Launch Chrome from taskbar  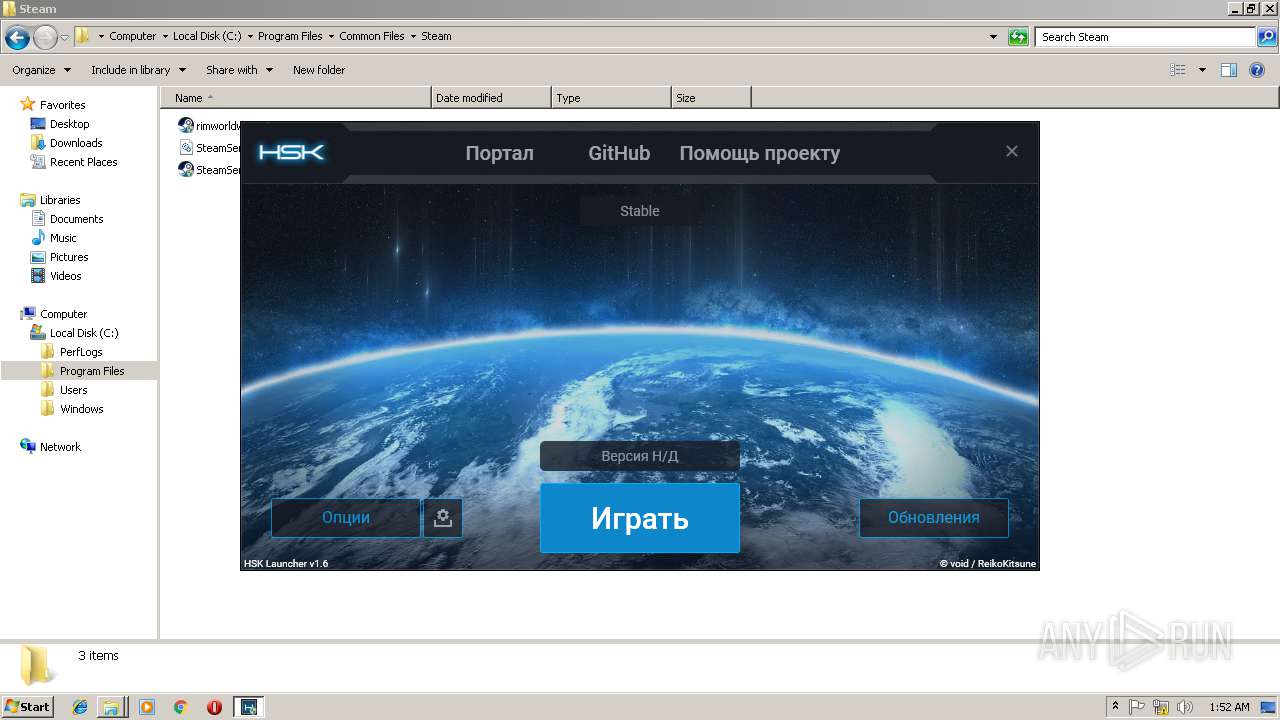coord(181,707)
